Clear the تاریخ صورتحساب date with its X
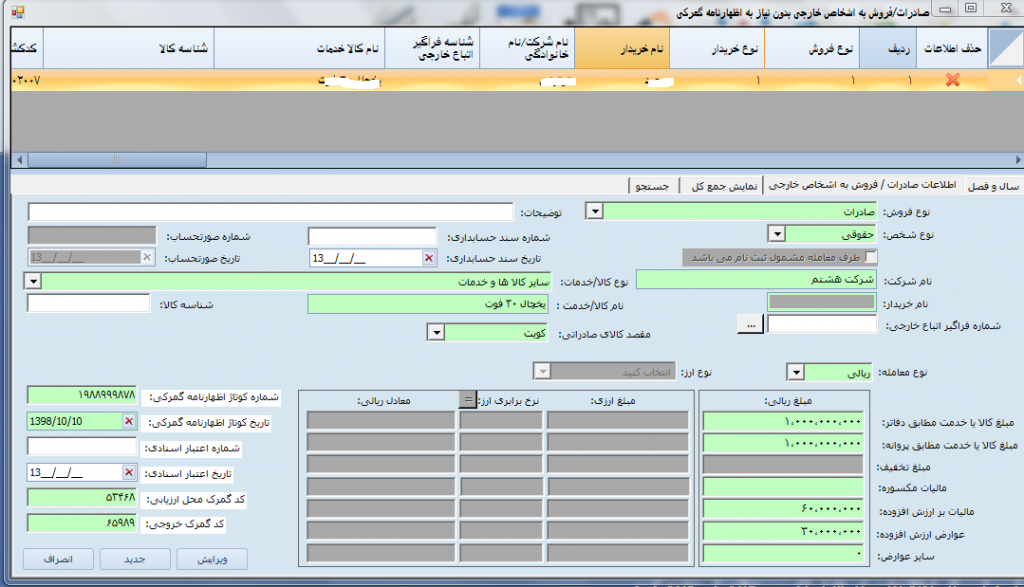The height and width of the screenshot is (587, 1024). 147,257
